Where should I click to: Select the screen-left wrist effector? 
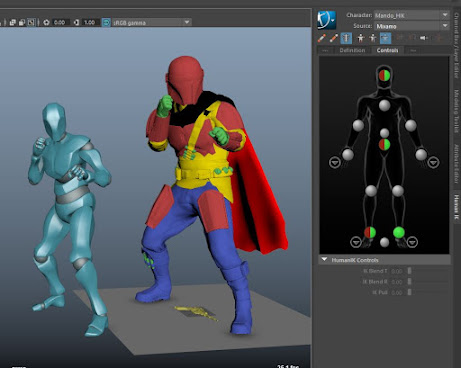click(348, 154)
